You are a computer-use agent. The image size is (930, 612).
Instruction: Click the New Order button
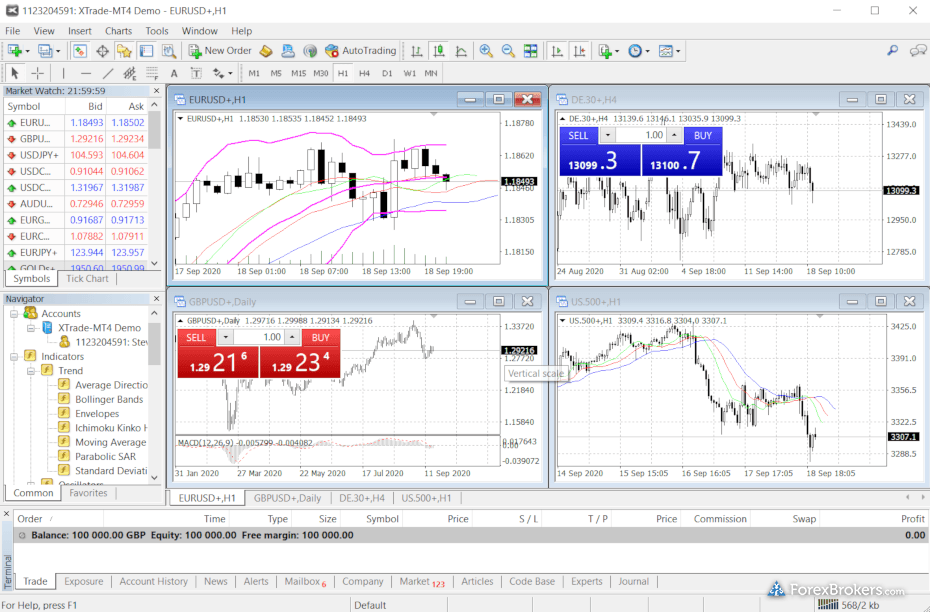(220, 51)
